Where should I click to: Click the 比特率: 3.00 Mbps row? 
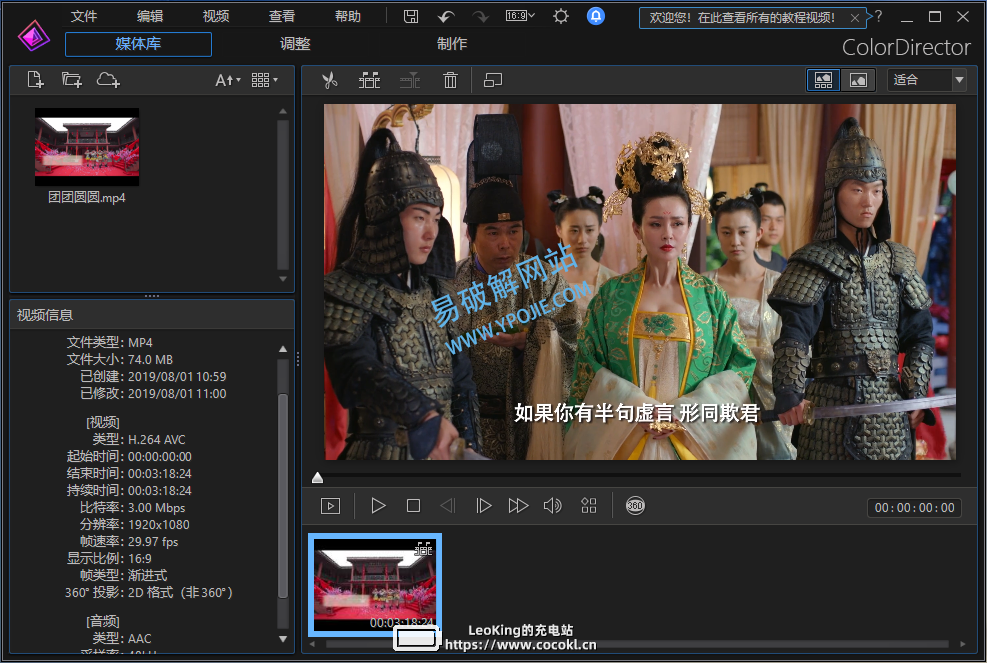(132, 507)
